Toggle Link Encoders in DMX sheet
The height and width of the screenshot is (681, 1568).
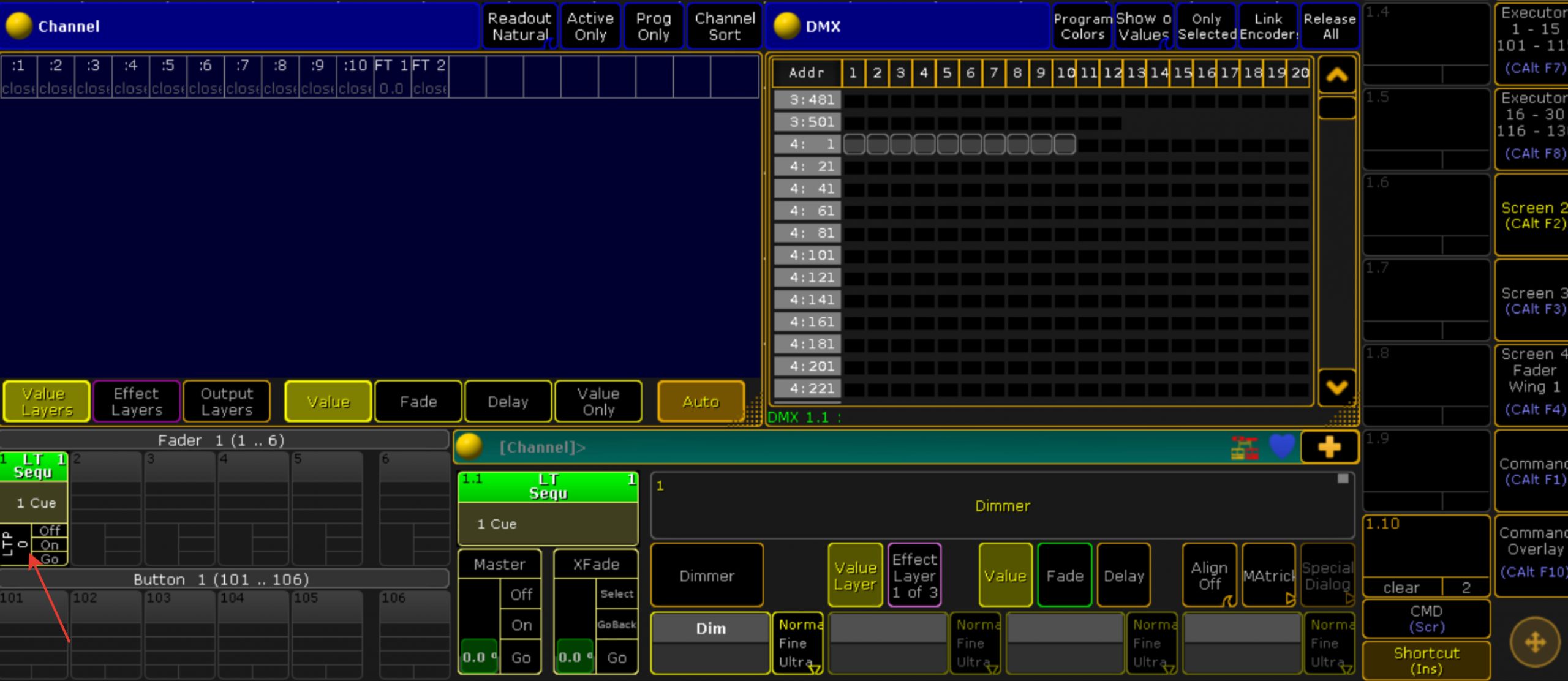[x=1268, y=26]
